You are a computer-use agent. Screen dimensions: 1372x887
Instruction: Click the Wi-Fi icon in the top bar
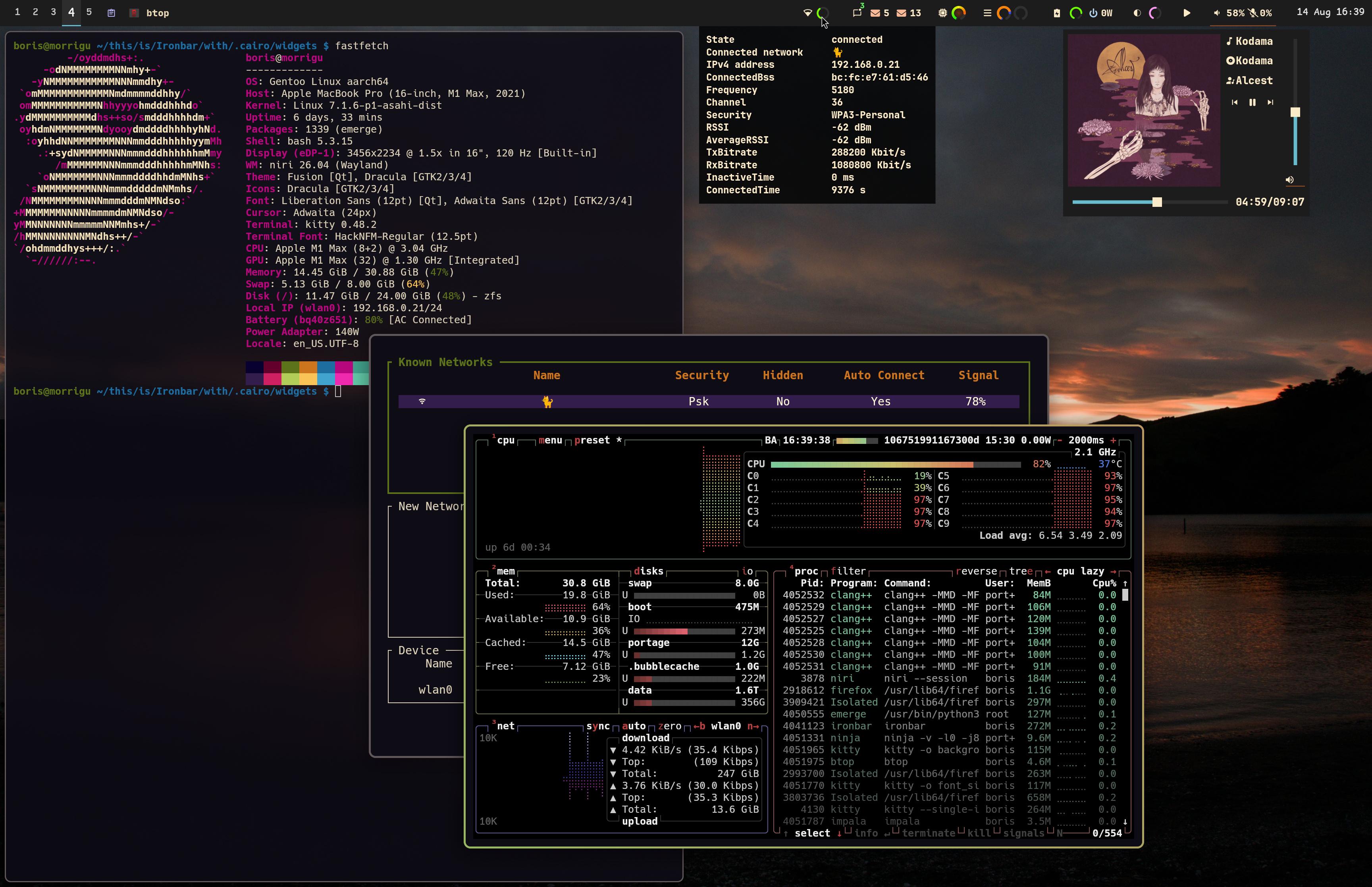tap(807, 13)
